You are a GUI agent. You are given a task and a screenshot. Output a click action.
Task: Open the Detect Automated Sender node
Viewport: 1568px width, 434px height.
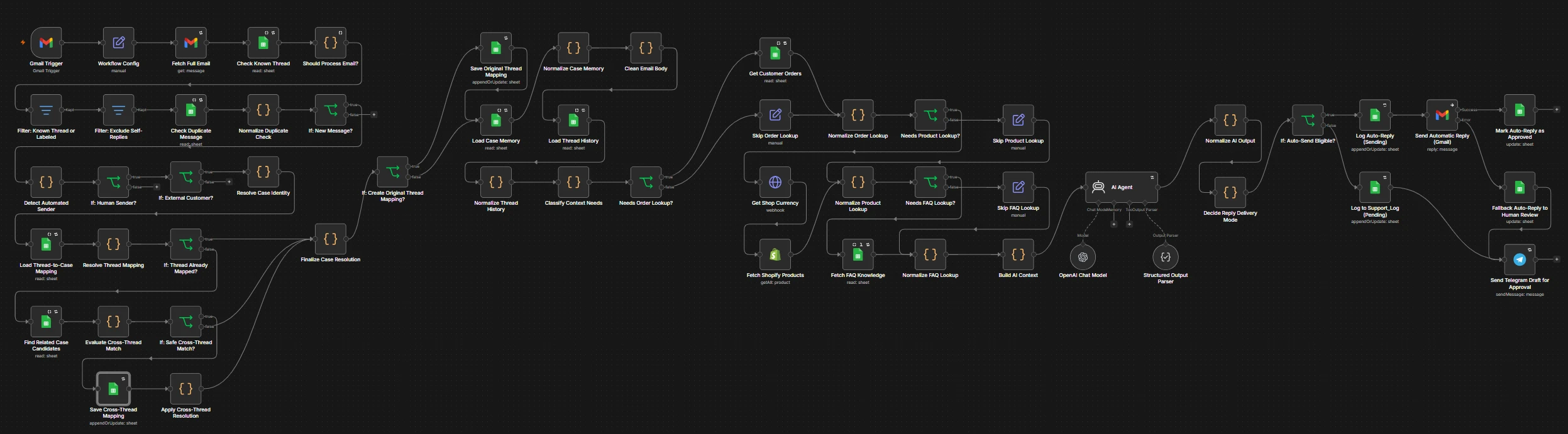point(46,182)
